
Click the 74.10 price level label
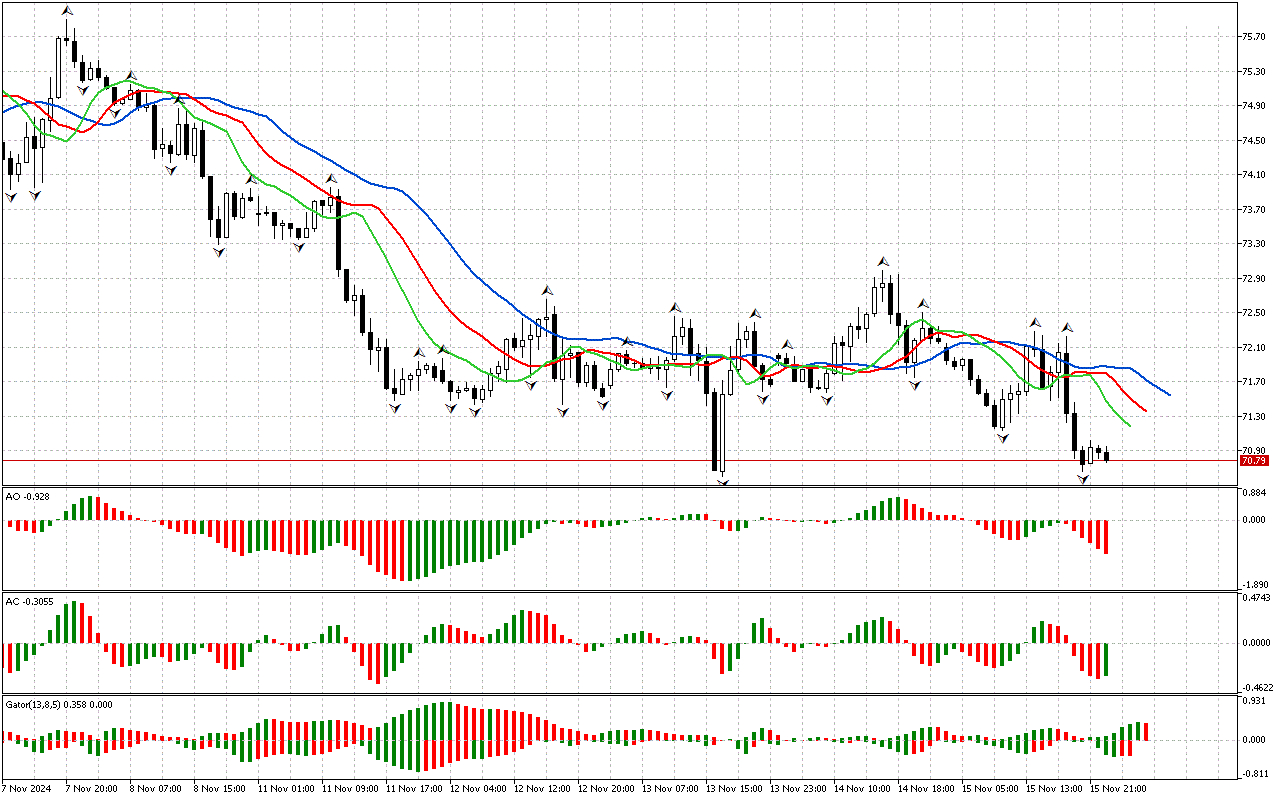[1252, 175]
